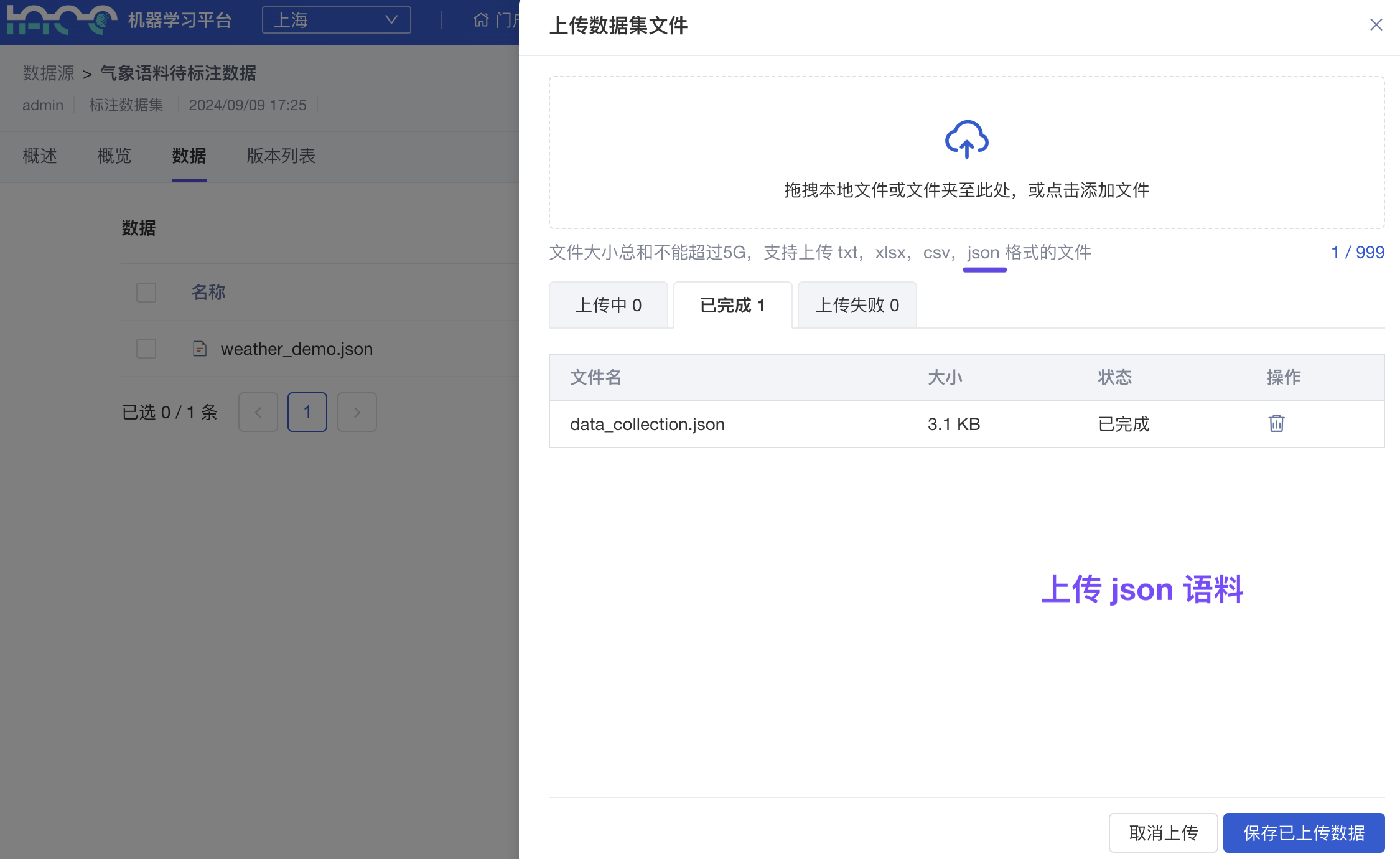Click the 数据源 breadcrumb link
1400x859 pixels.
click(48, 73)
